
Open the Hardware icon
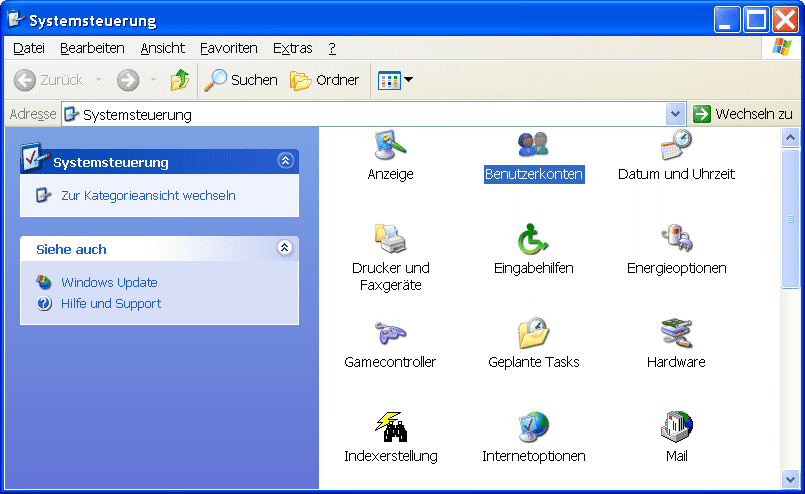click(x=676, y=333)
